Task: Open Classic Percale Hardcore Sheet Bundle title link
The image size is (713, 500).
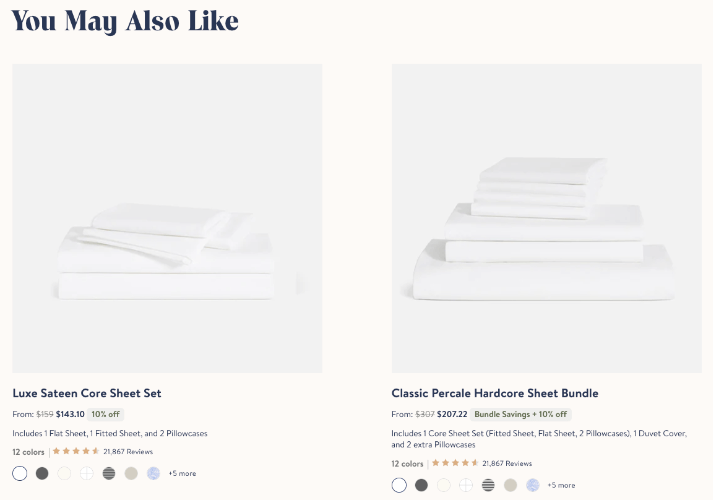Action: tap(495, 393)
